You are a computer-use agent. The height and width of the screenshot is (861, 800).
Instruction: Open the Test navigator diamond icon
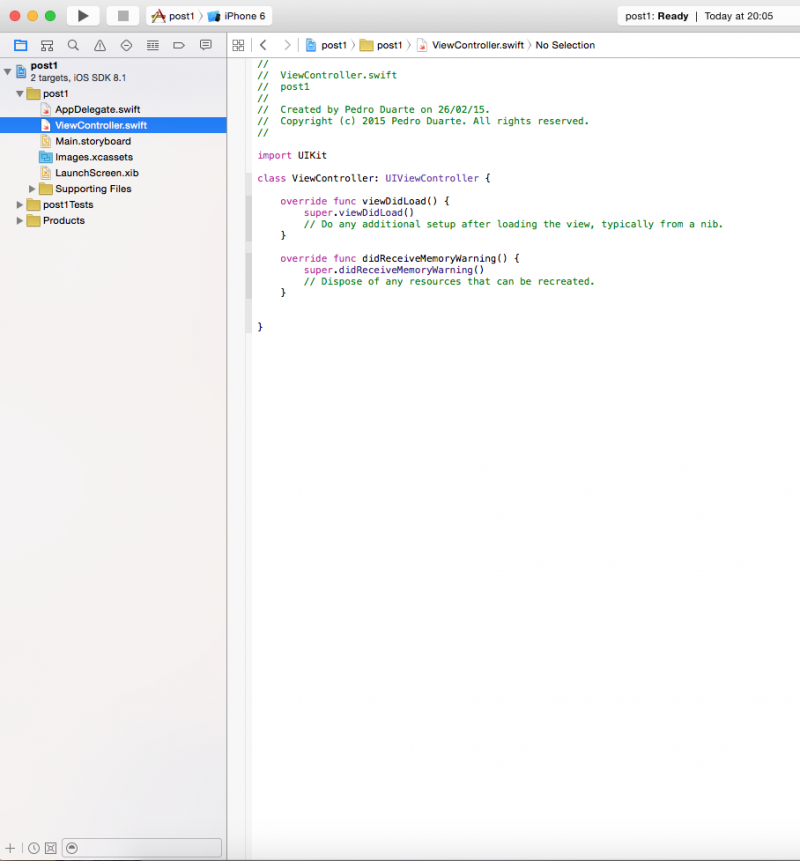click(126, 45)
